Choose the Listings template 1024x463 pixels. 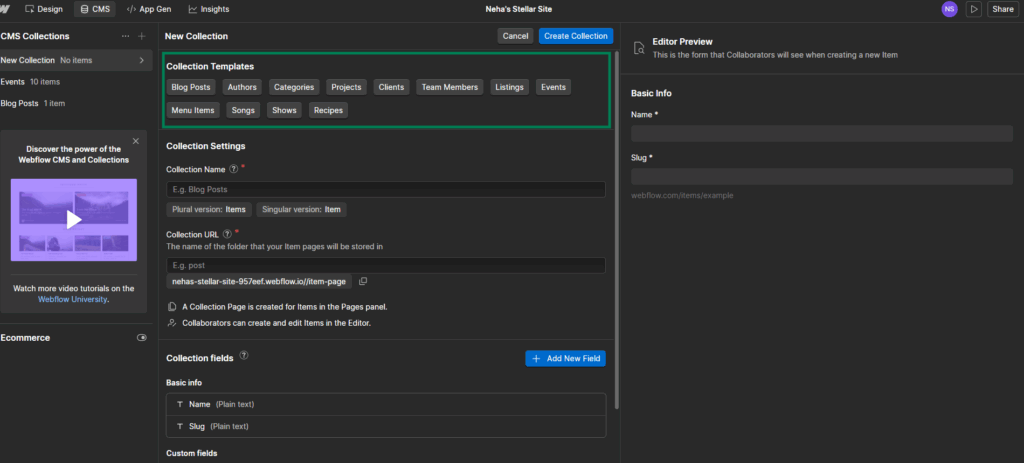509,87
